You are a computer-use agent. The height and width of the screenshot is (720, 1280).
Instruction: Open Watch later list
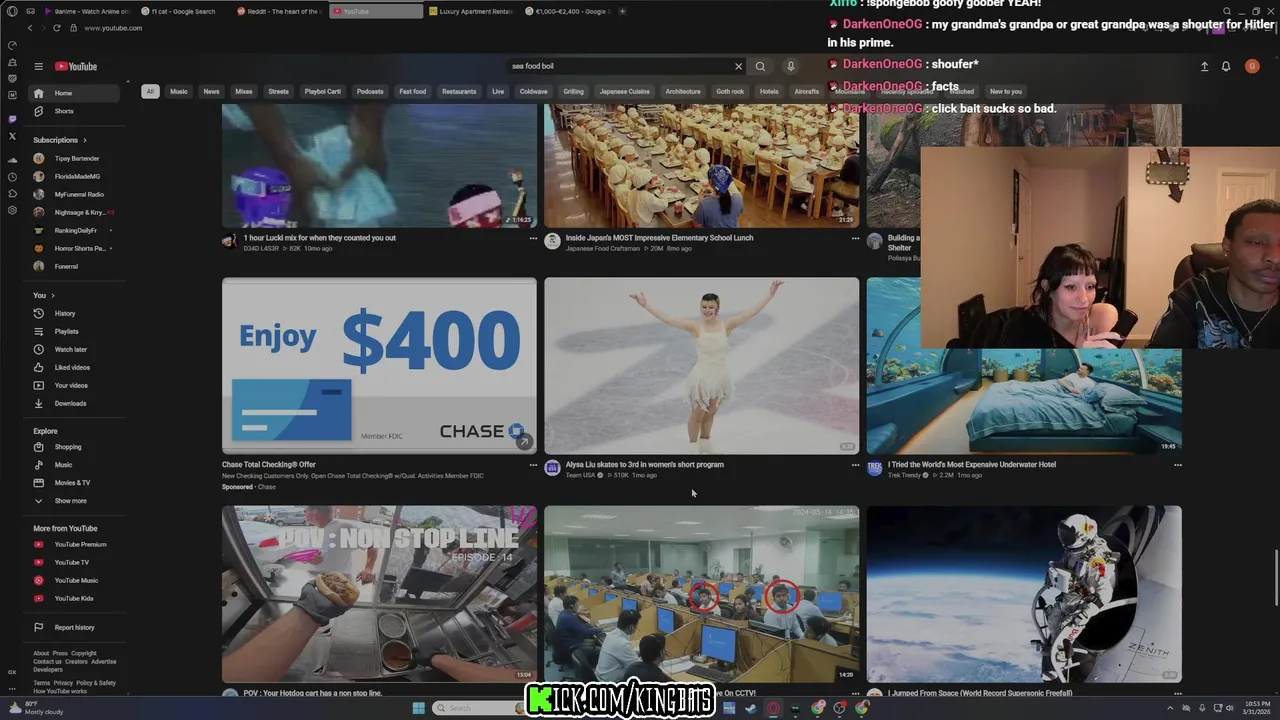(x=75, y=349)
